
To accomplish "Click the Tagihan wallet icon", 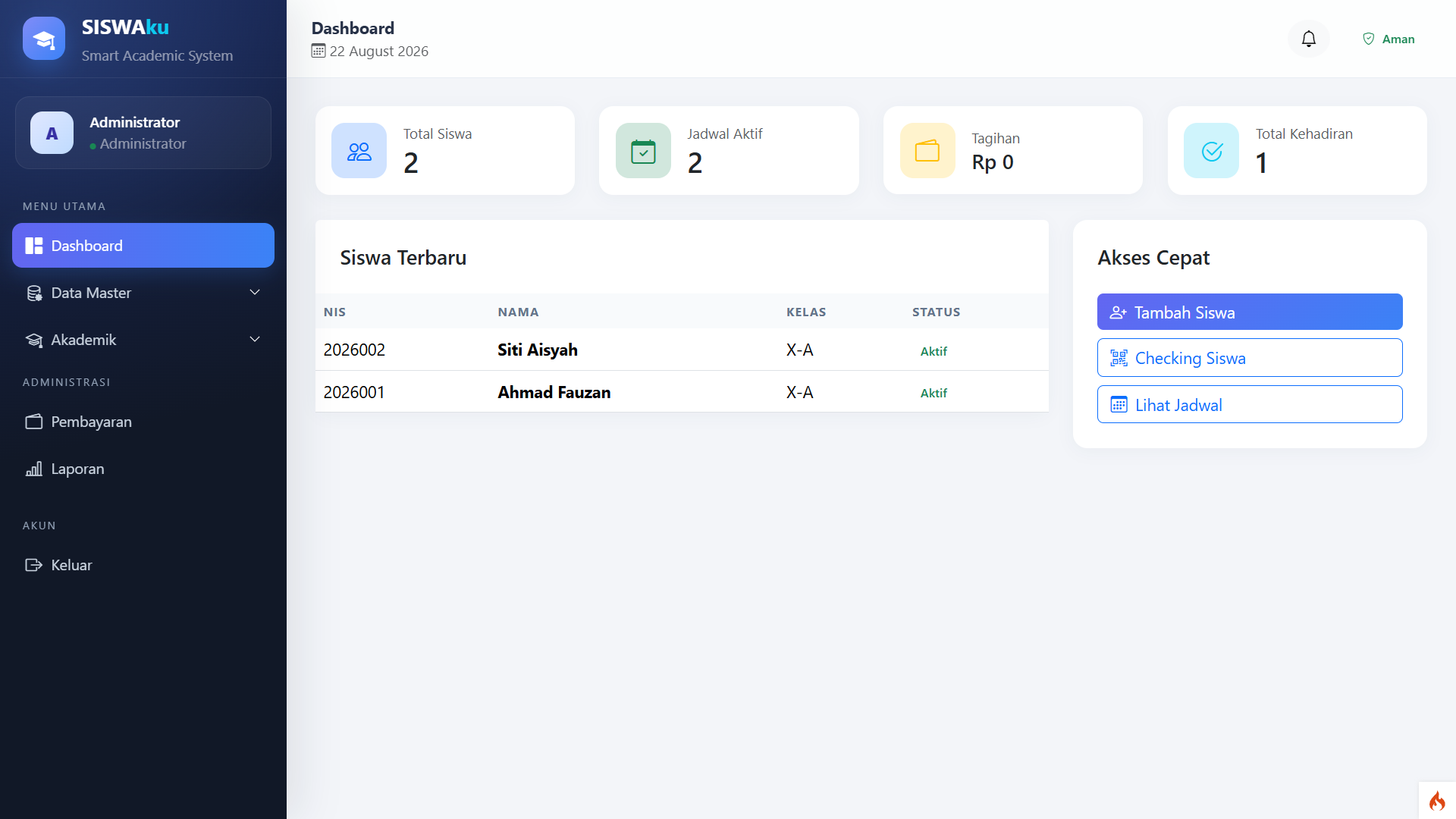I will tap(927, 151).
